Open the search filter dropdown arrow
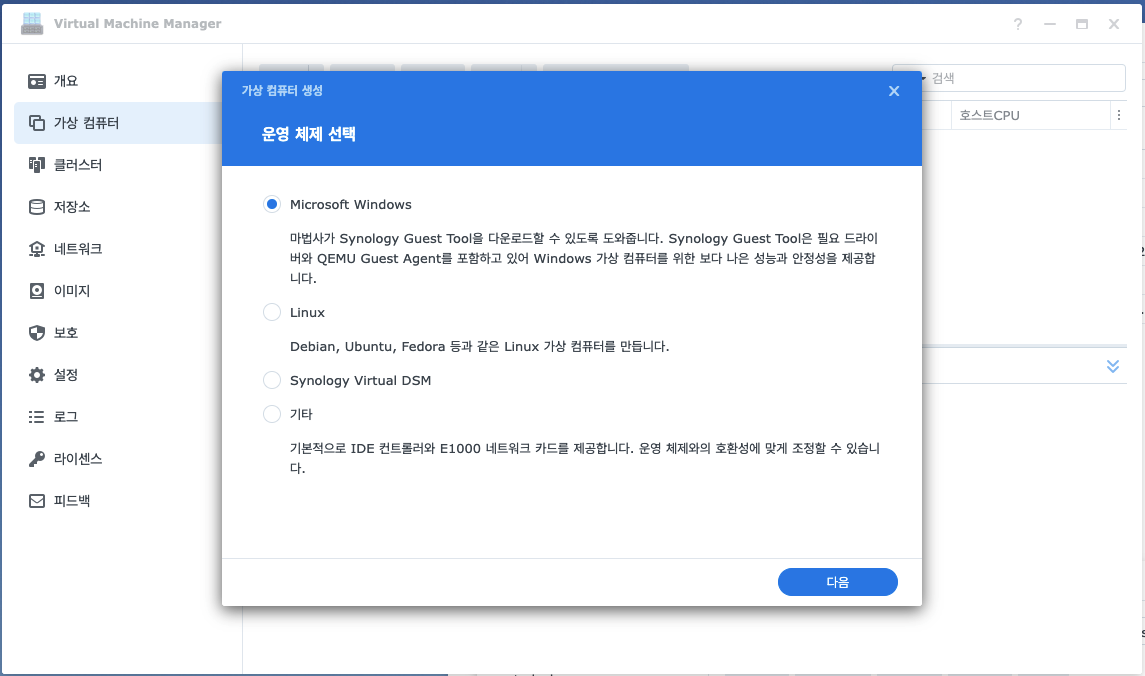1145x676 pixels. [x=923, y=78]
